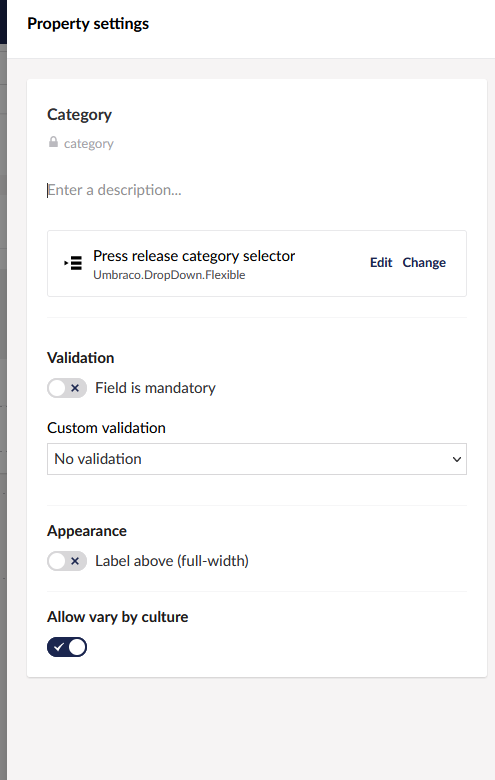Click the Property settings panel heading
Screen dimensions: 495x780
click(x=88, y=24)
